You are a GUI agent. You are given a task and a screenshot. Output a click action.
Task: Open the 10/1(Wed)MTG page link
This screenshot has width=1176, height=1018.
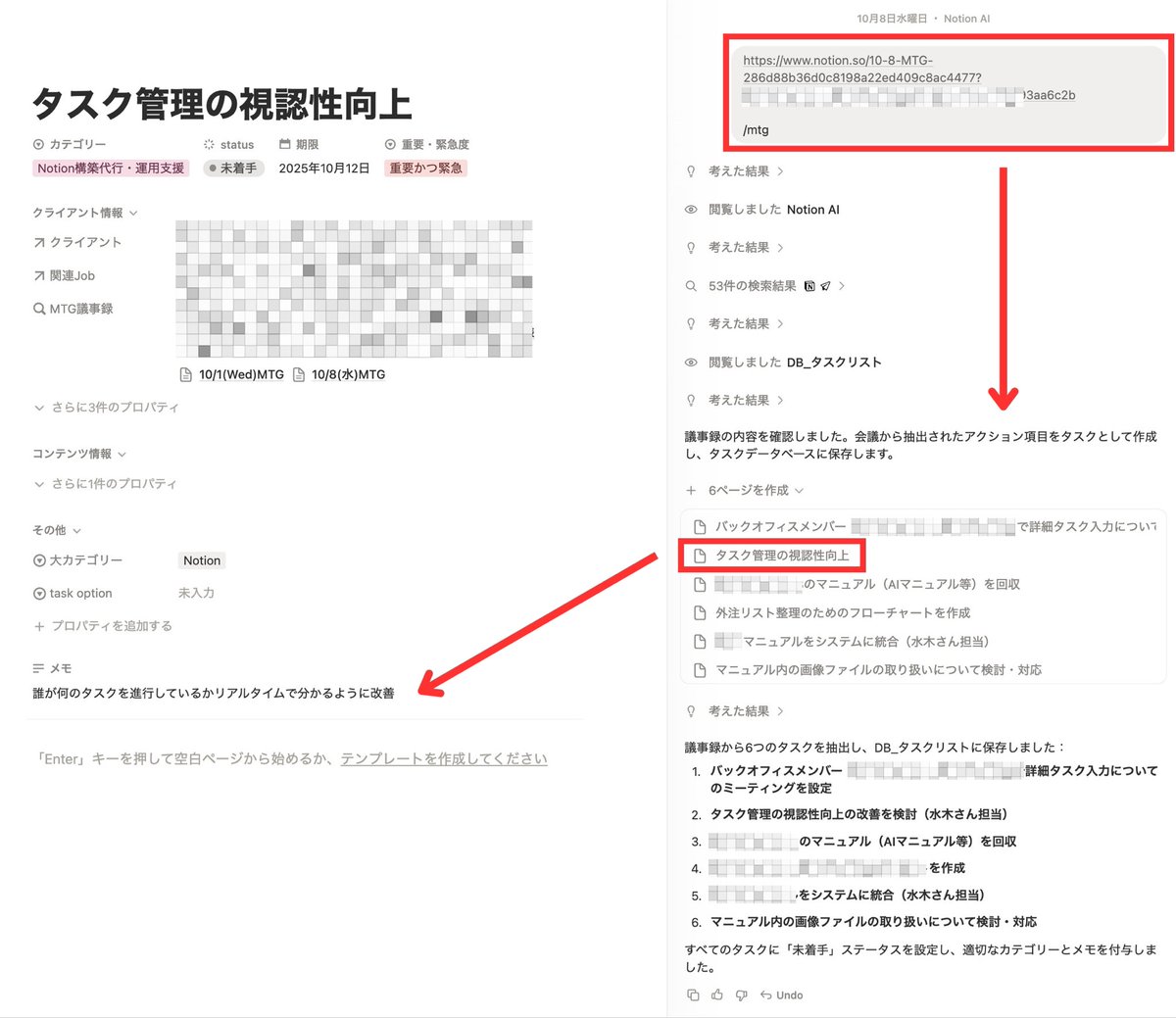click(x=232, y=374)
